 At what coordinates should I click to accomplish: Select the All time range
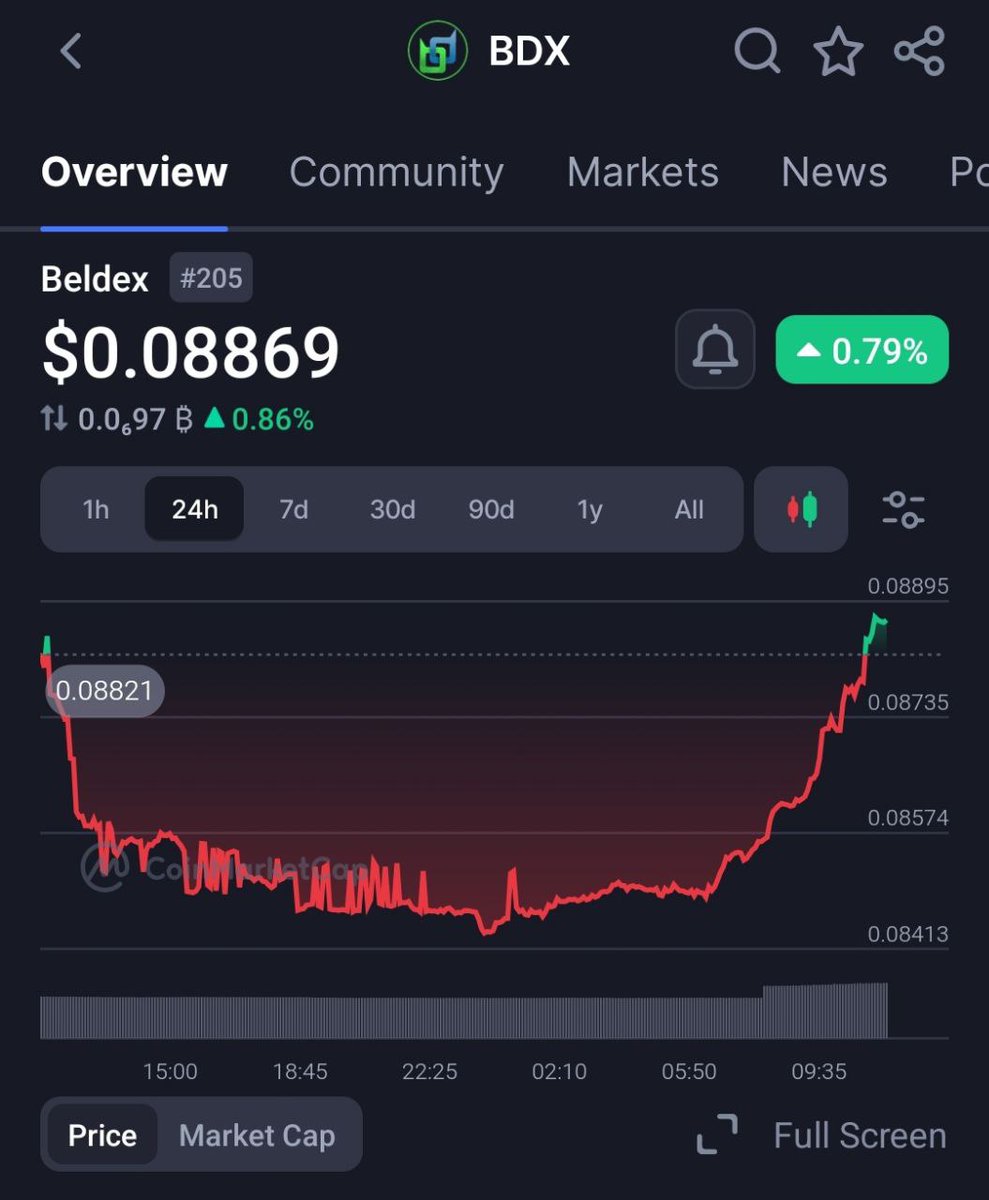tap(689, 509)
